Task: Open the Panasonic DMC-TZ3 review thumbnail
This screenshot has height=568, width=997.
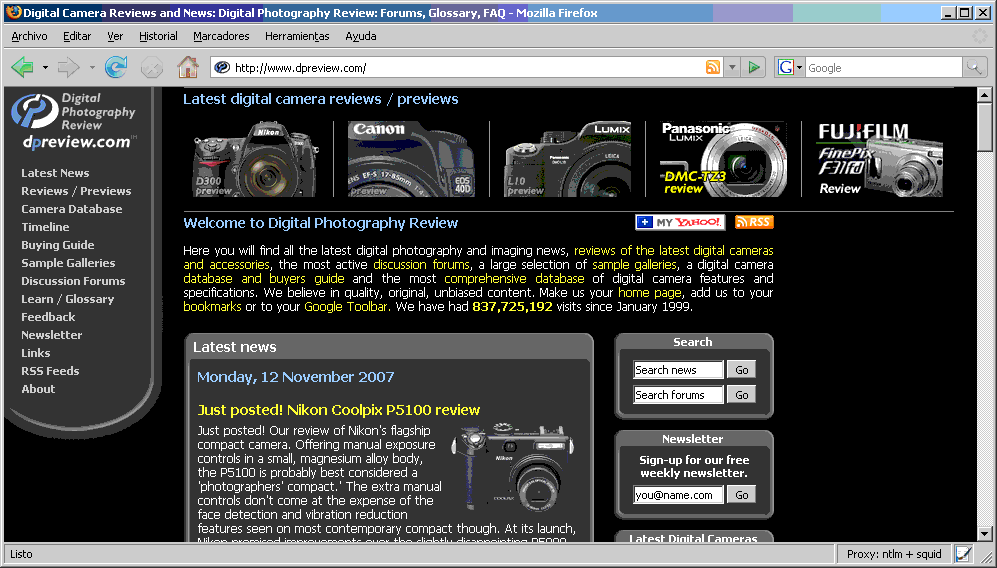Action: click(724, 159)
